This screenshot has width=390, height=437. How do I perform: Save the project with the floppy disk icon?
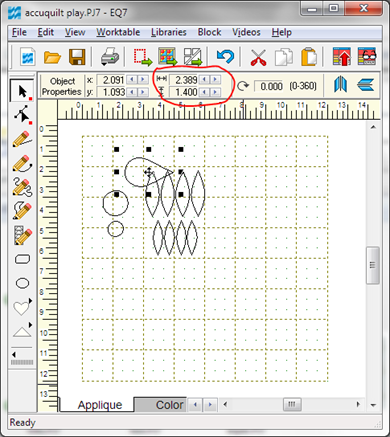tap(77, 57)
